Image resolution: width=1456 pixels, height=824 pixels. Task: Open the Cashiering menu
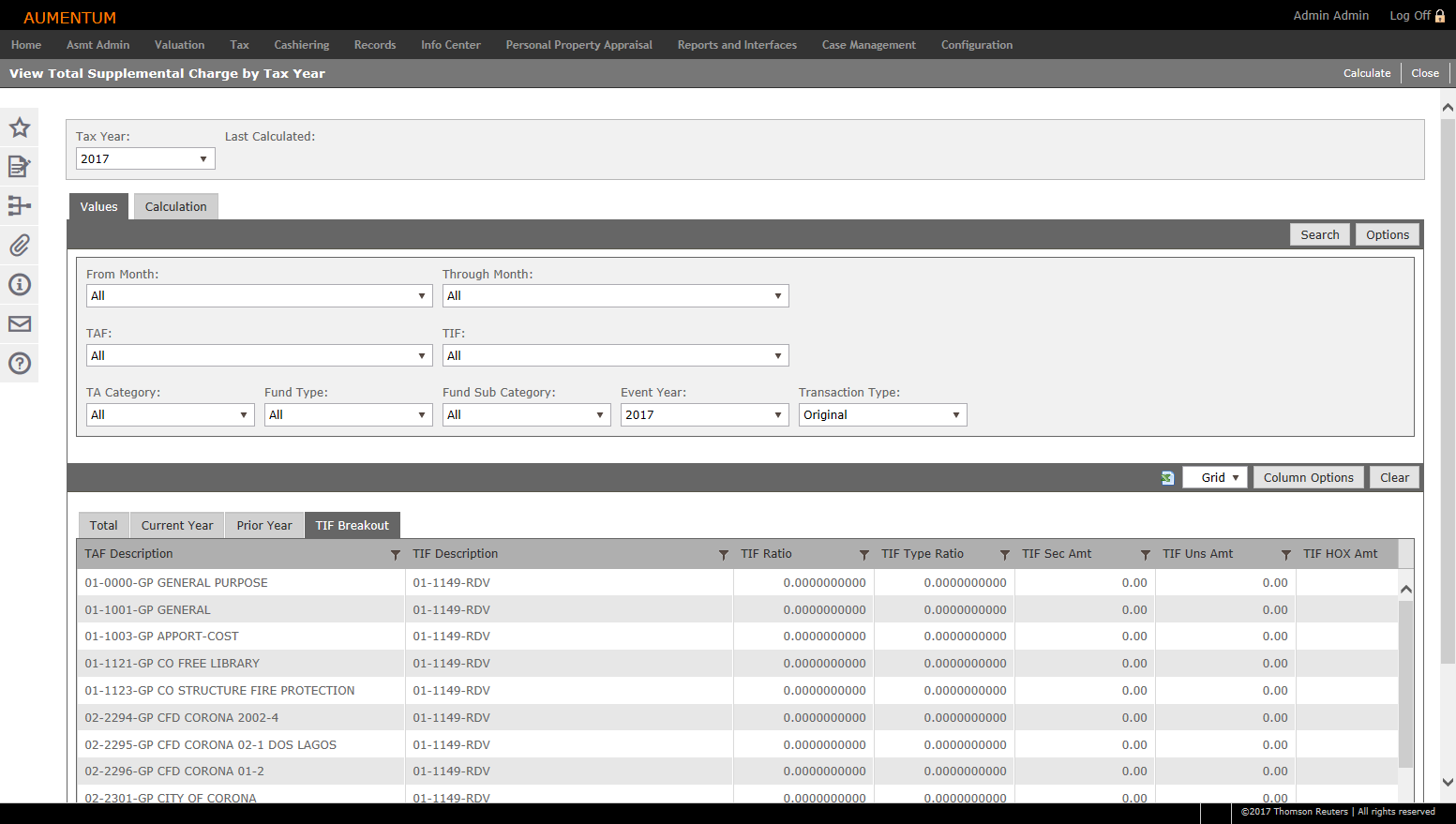[301, 45]
